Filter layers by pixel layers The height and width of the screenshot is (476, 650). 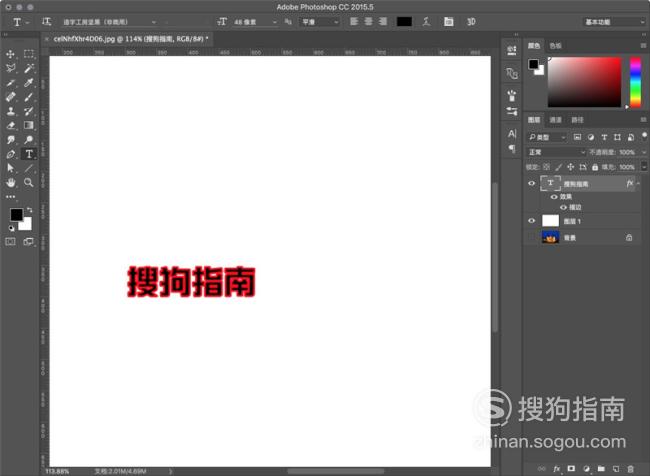click(577, 137)
